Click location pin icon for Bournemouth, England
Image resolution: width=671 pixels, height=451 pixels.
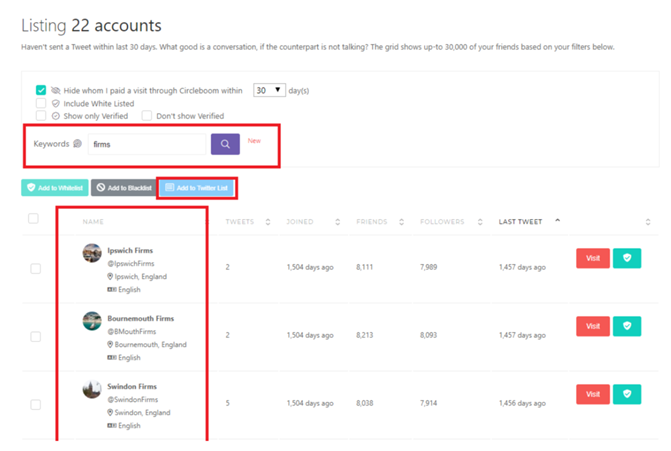[x=110, y=344]
